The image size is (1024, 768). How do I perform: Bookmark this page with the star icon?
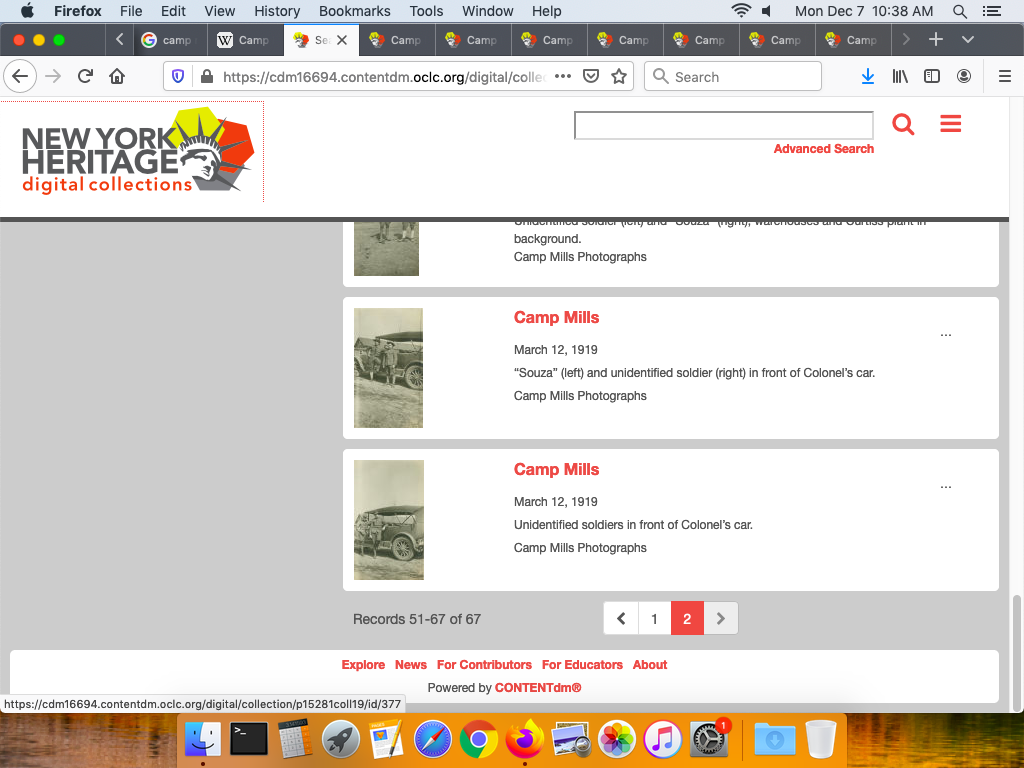[619, 77]
